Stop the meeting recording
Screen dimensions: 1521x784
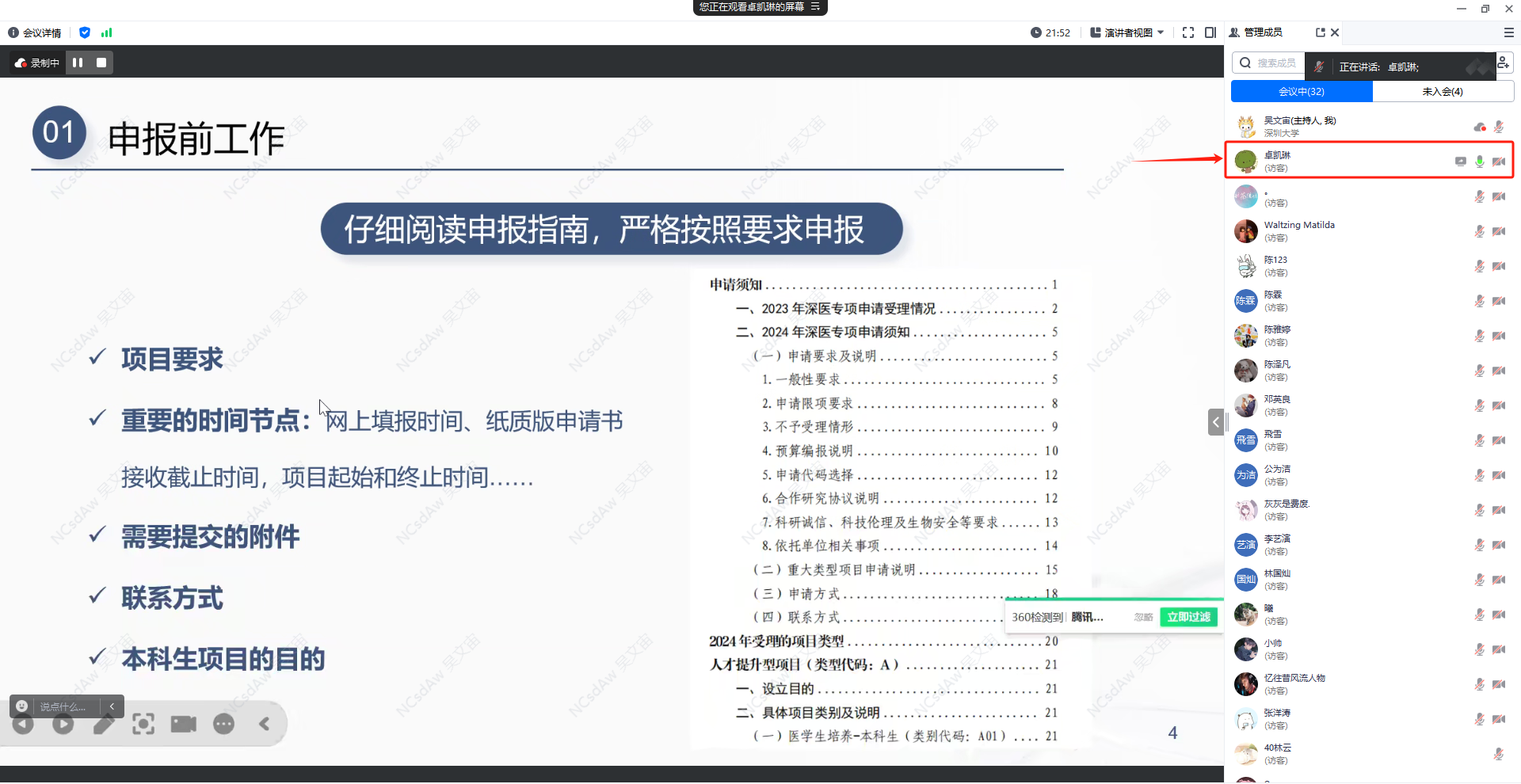click(x=101, y=63)
